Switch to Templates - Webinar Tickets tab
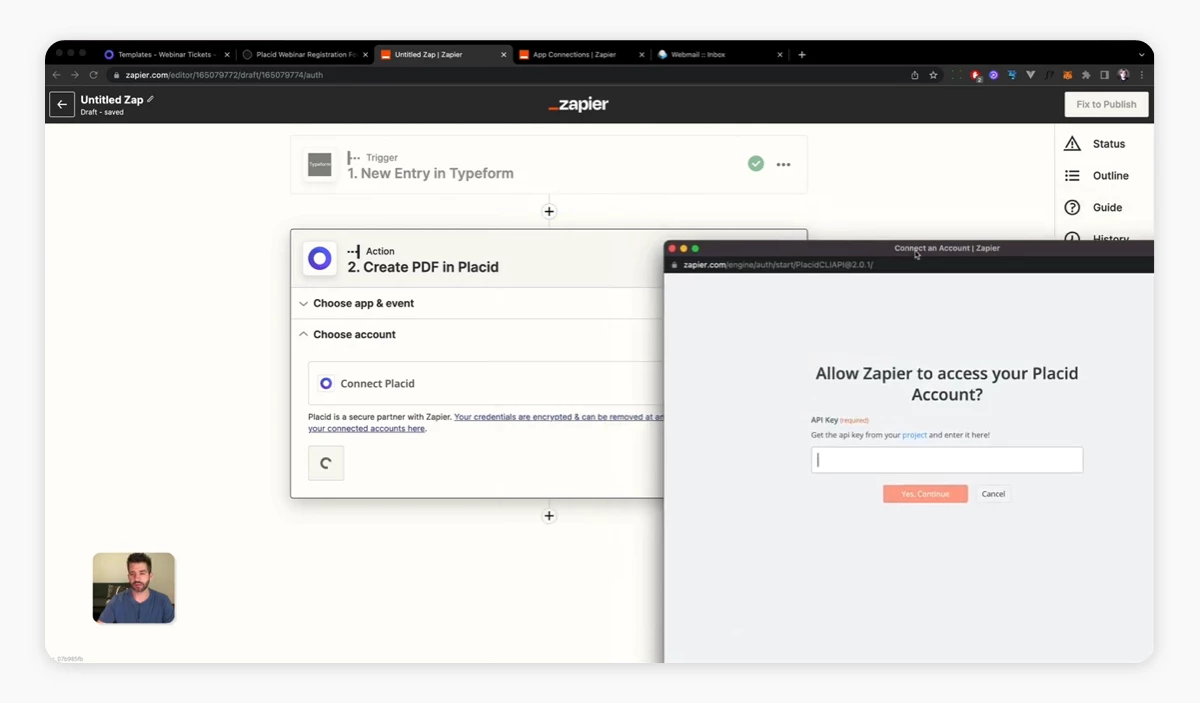 (166, 55)
